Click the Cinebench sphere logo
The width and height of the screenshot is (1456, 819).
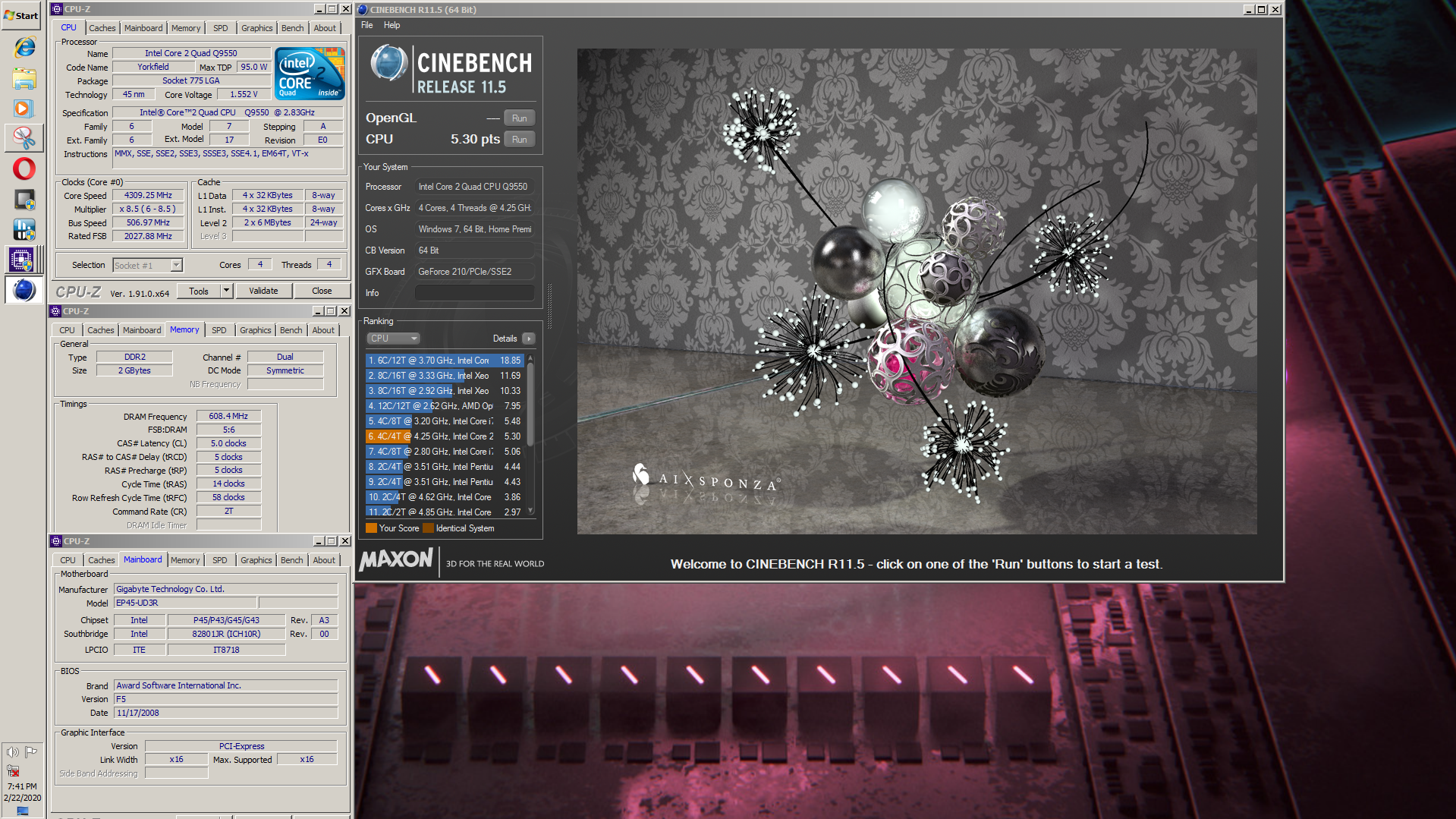tap(388, 64)
